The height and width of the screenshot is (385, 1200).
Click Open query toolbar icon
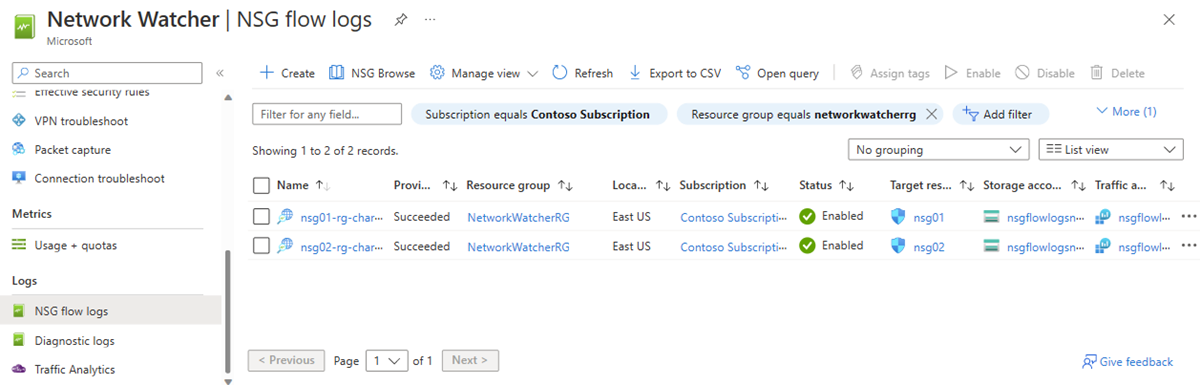(742, 73)
